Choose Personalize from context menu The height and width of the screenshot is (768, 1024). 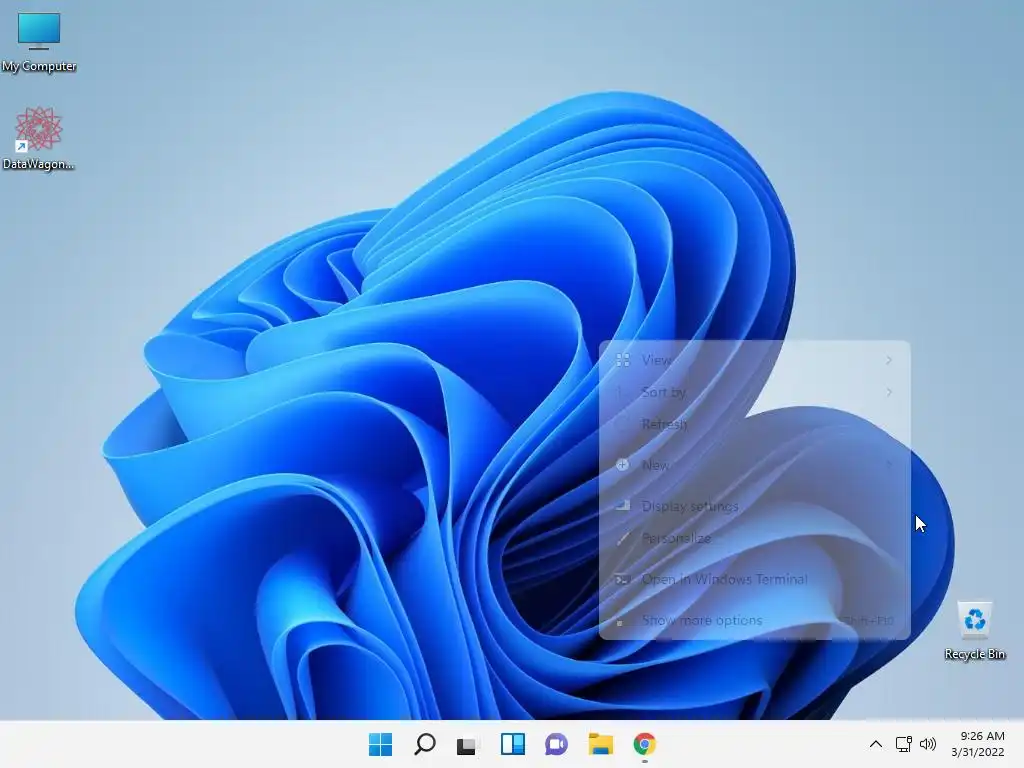[x=754, y=538]
